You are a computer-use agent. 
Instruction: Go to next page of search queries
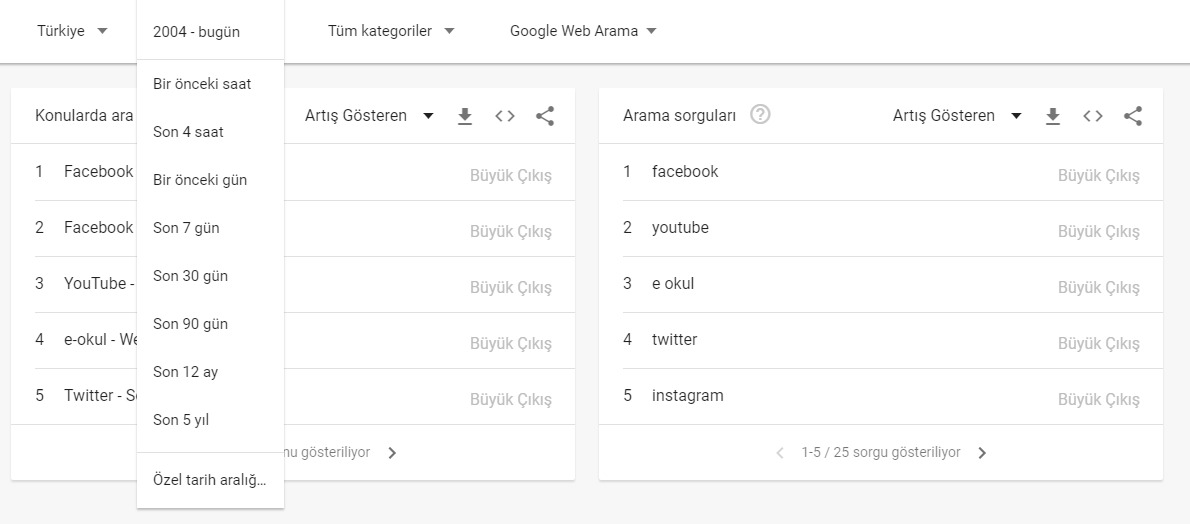(x=982, y=453)
